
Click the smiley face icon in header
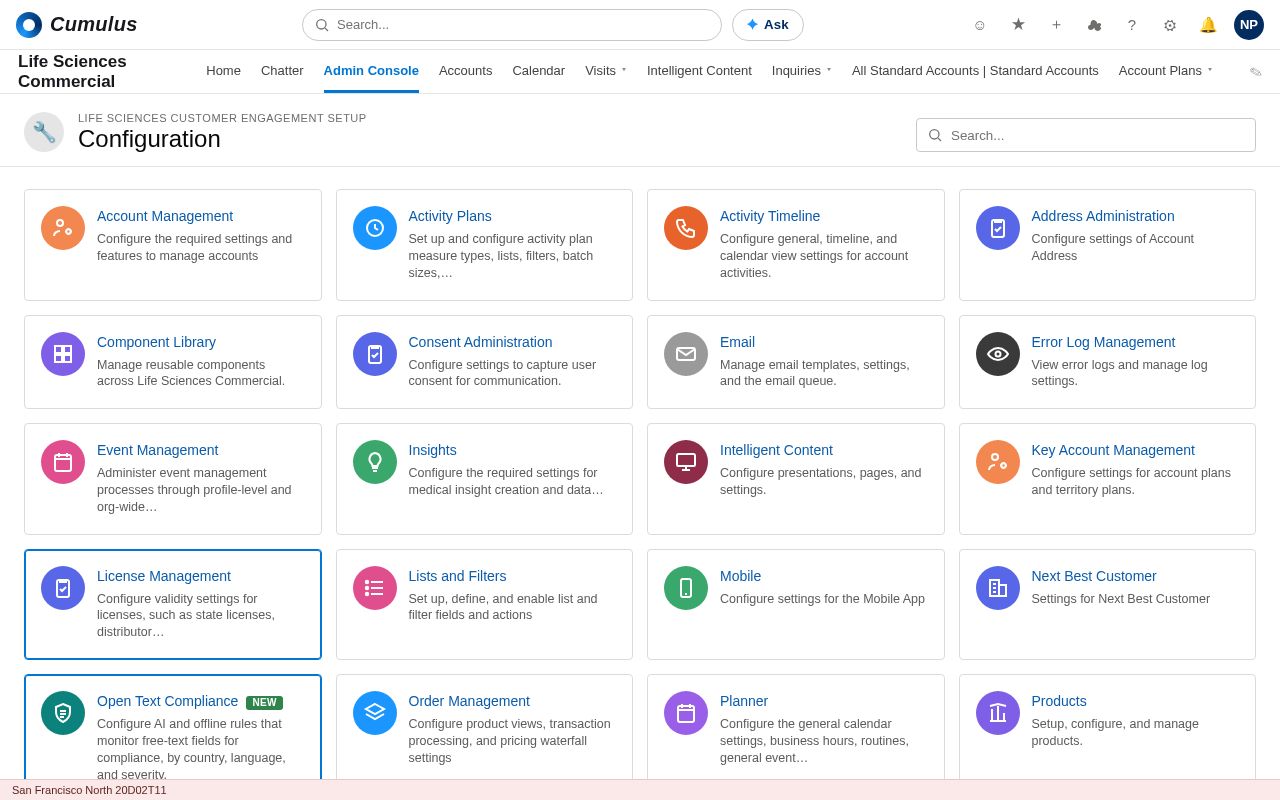pos(980,25)
